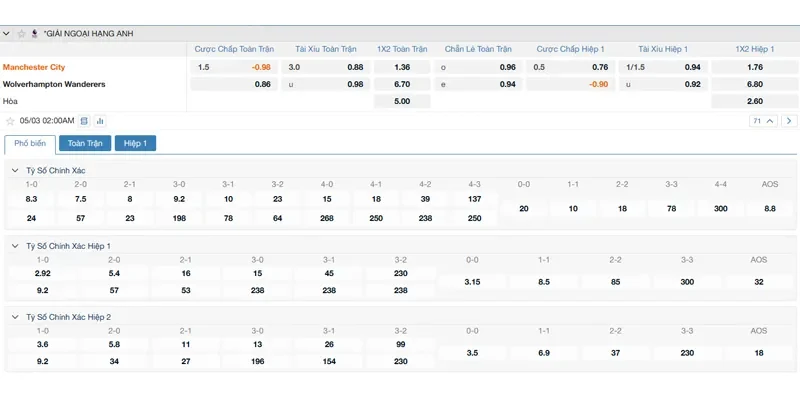
Task: Collapse the Tỷ Số Chính Xác Hiệp 1 section
Action: point(14,245)
